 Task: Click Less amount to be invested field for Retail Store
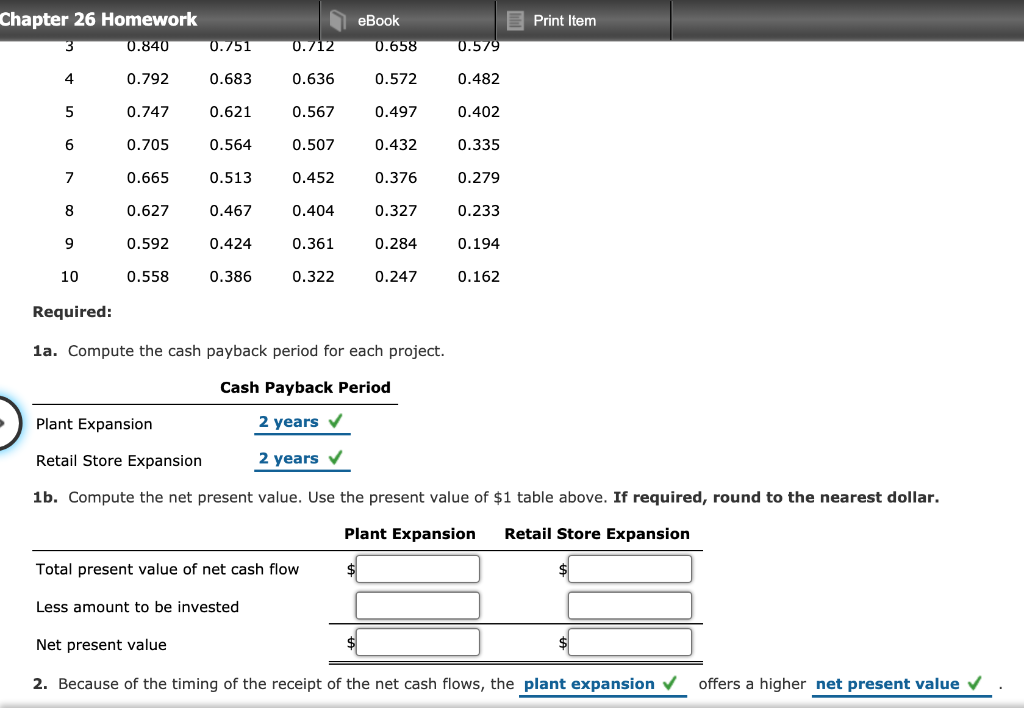click(630, 604)
